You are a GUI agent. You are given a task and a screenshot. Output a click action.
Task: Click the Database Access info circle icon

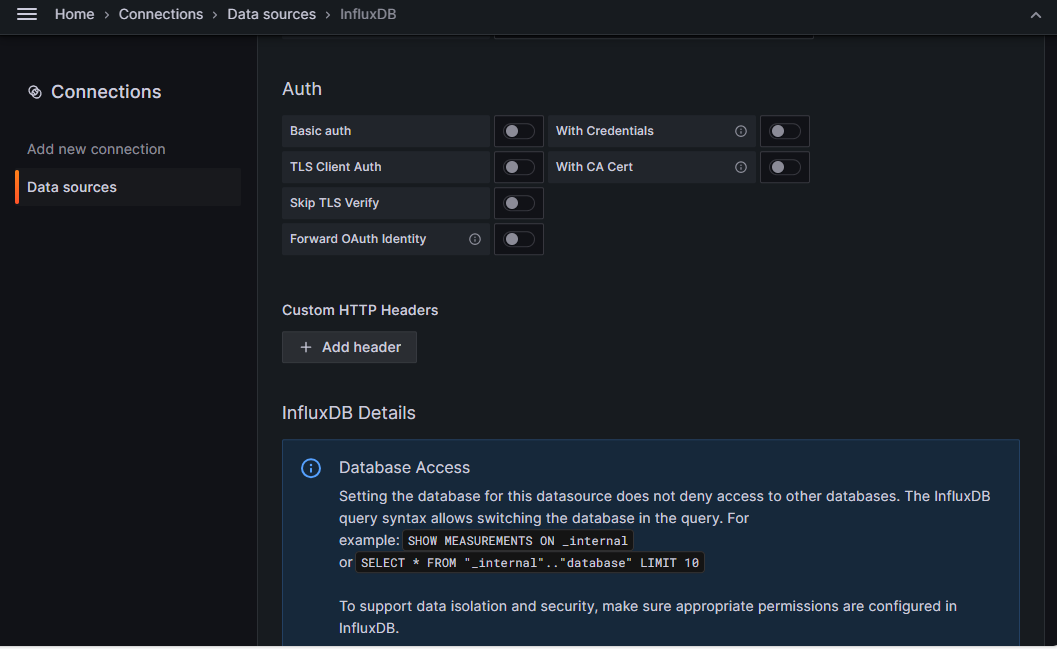click(311, 468)
